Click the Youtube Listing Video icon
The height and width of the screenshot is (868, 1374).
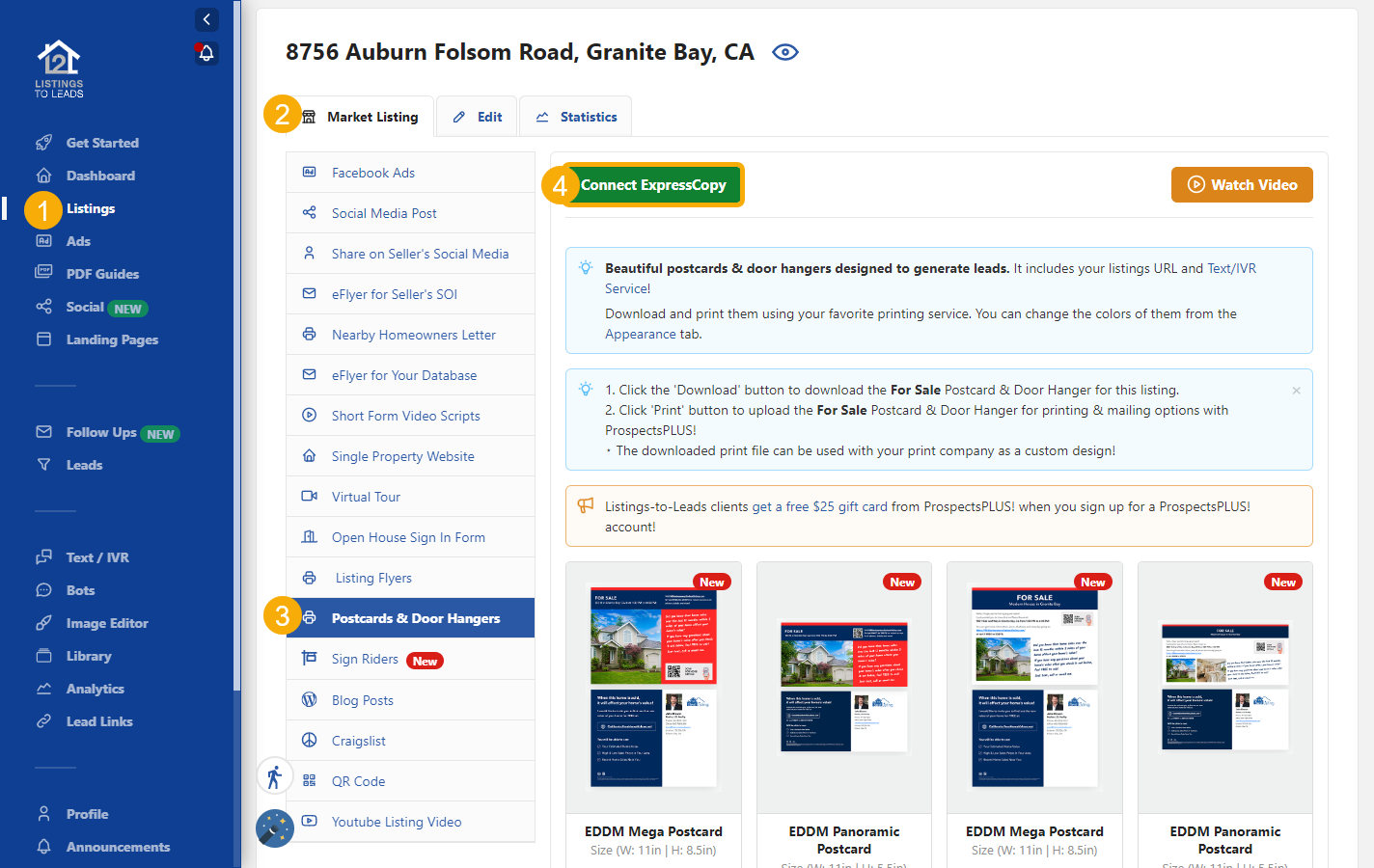pyautogui.click(x=309, y=822)
